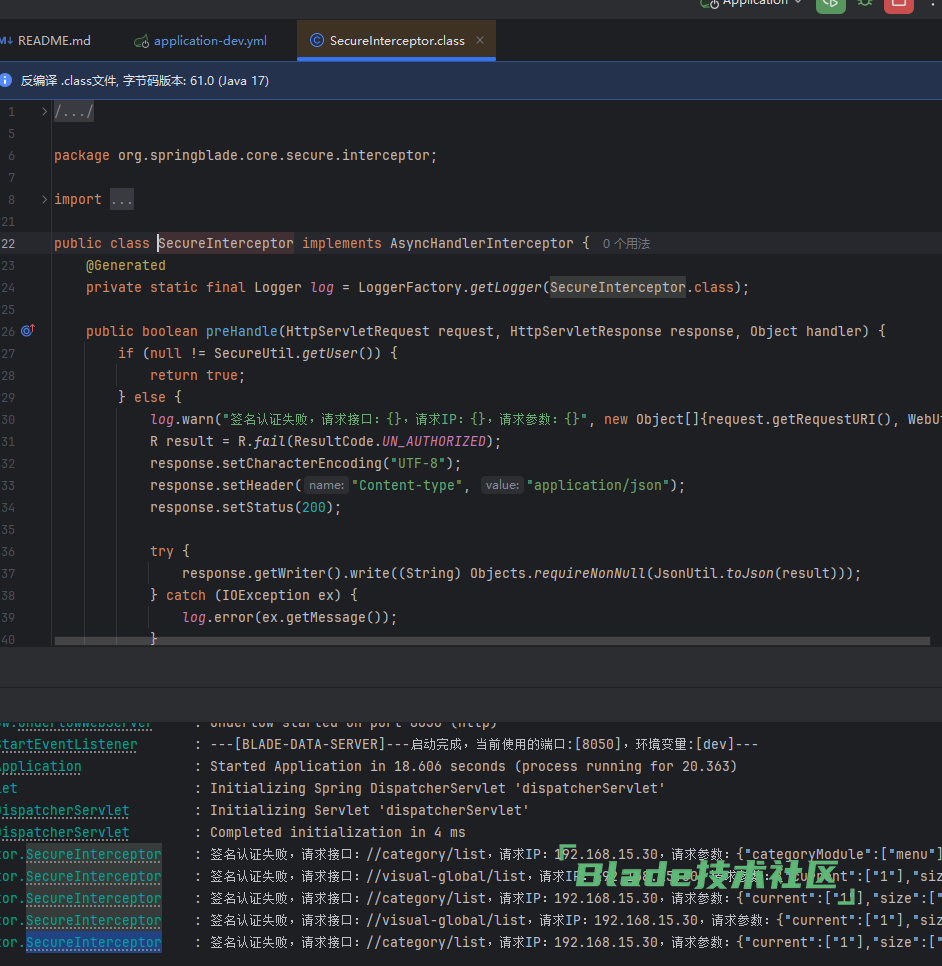Click the 200 status code value
The width and height of the screenshot is (942, 966).
314,508
